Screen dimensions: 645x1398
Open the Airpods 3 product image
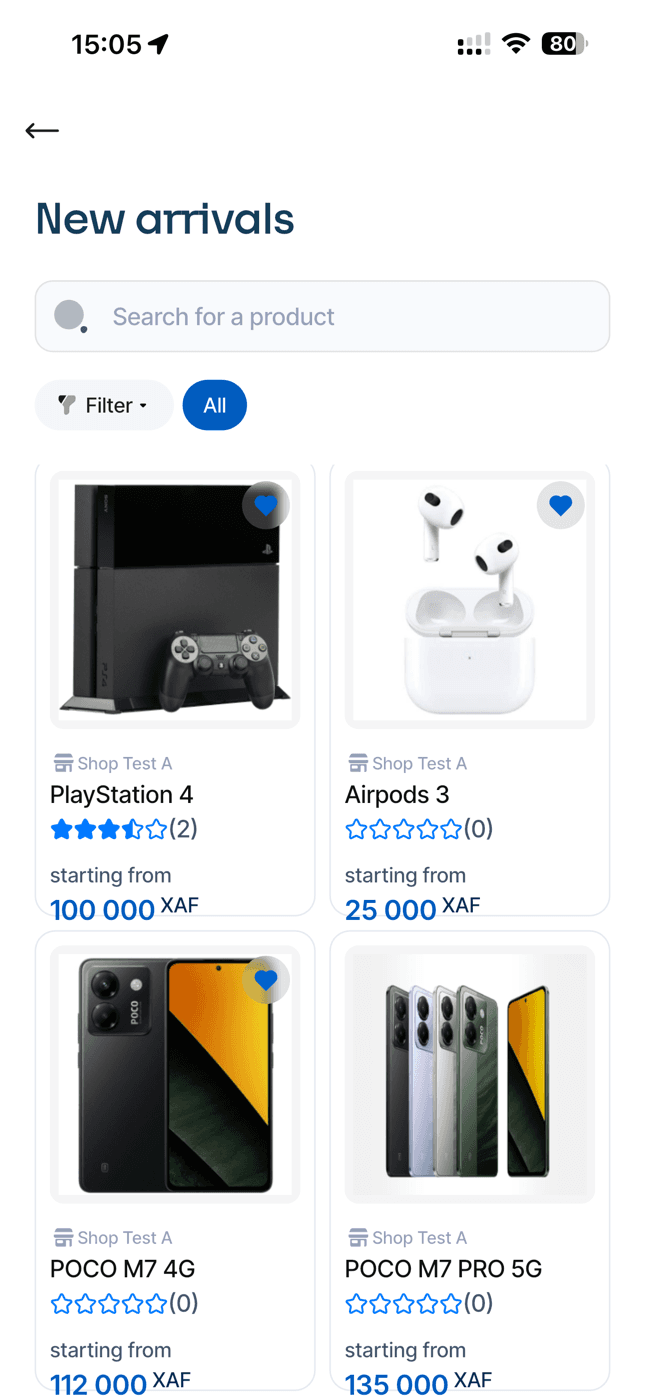pos(470,600)
